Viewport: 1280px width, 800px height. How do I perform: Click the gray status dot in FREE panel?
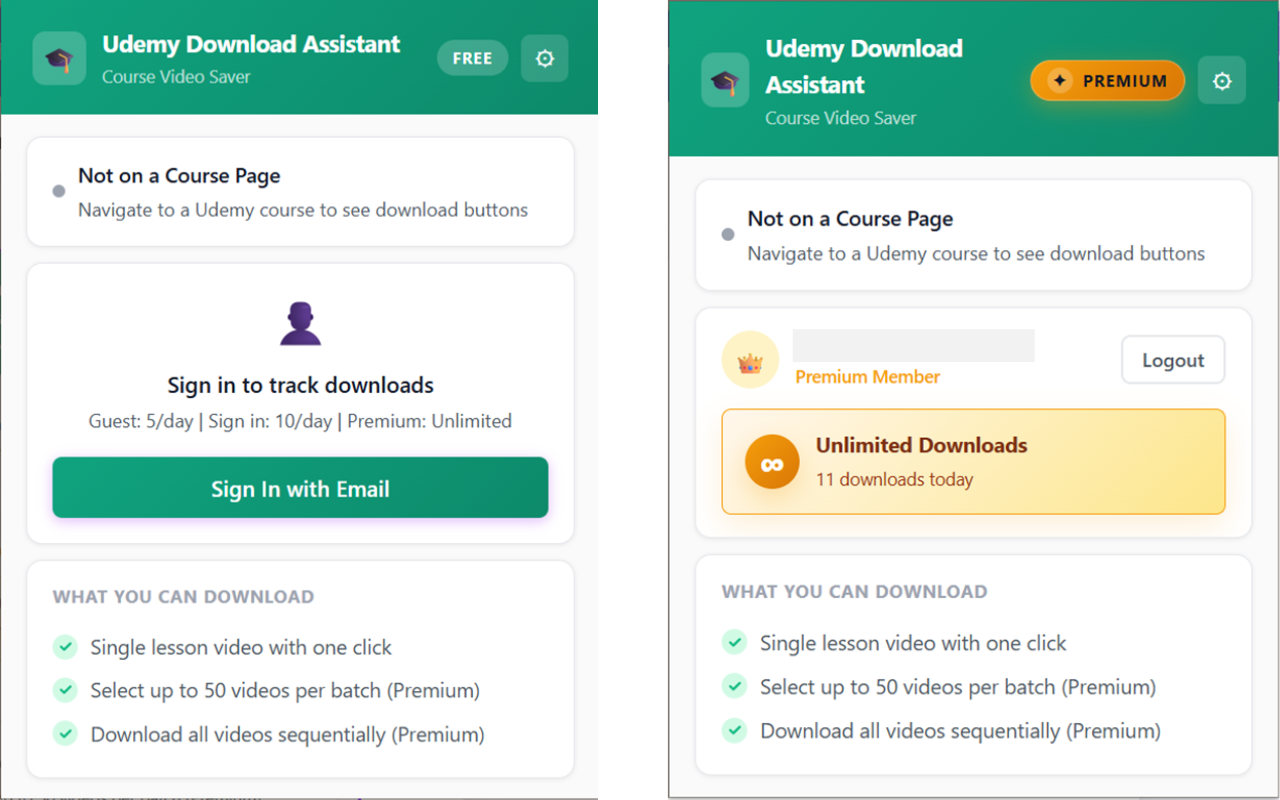(59, 192)
